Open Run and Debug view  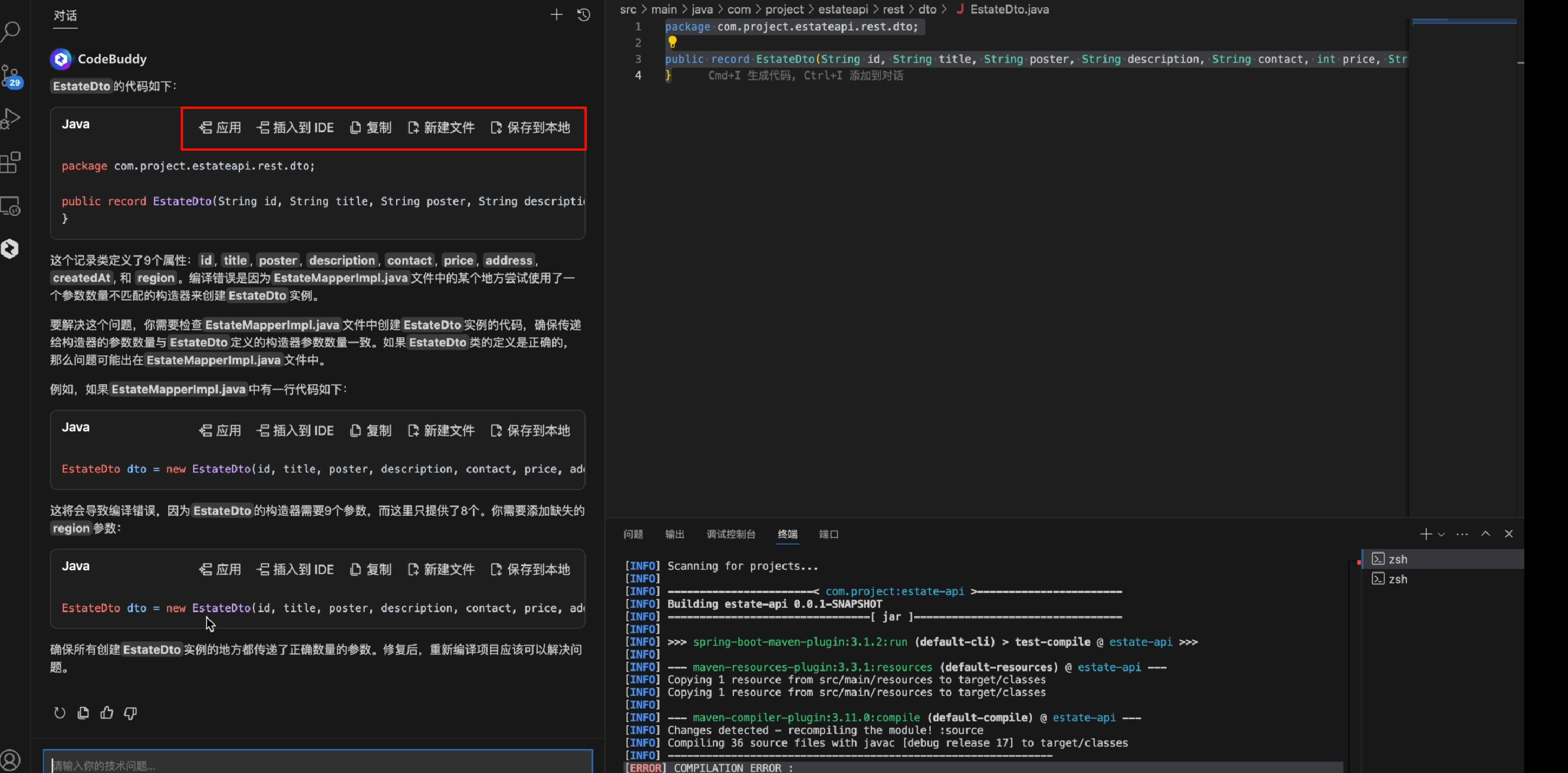pos(11,118)
